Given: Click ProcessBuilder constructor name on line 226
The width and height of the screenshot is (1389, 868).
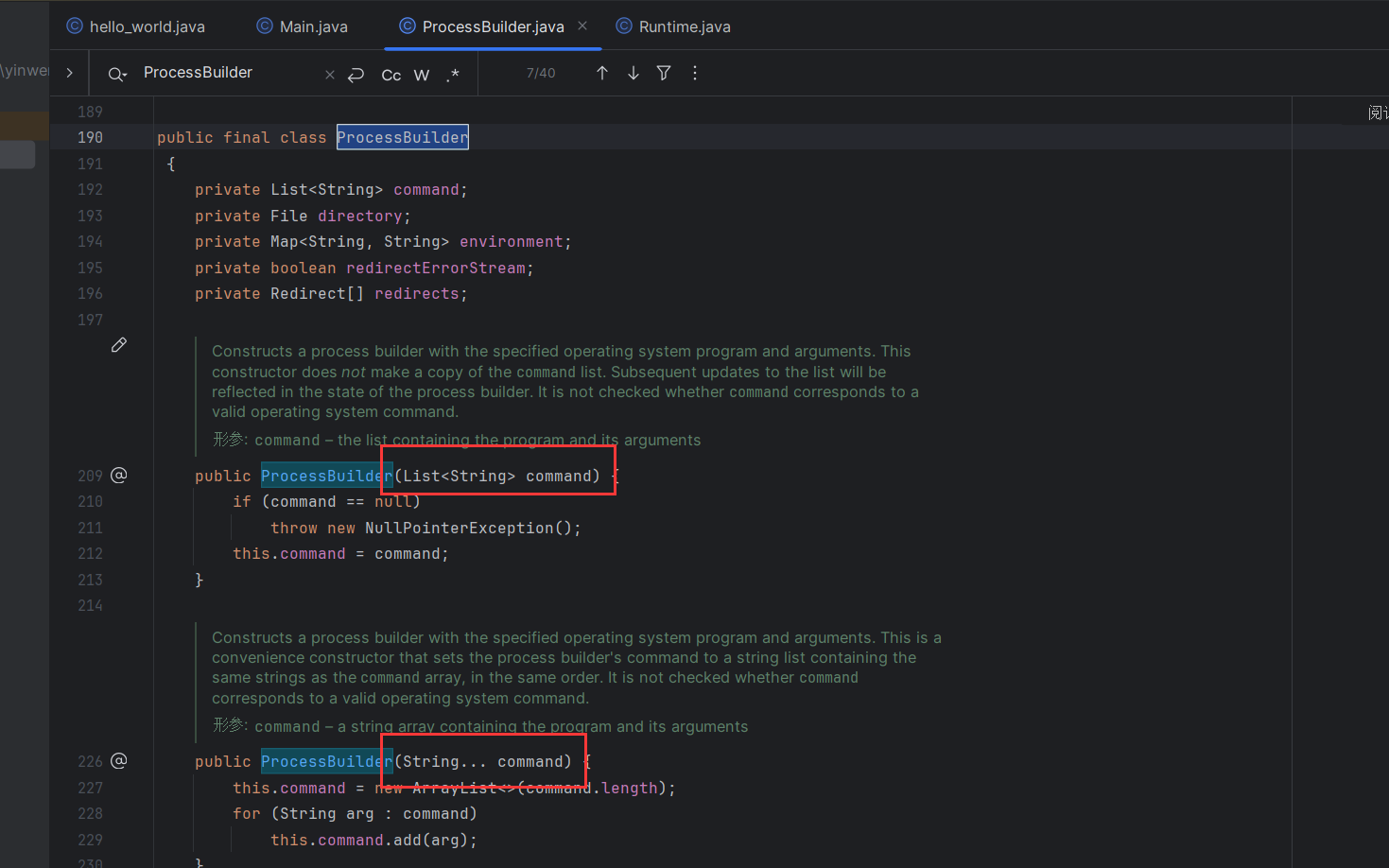Looking at the screenshot, I should (x=327, y=761).
